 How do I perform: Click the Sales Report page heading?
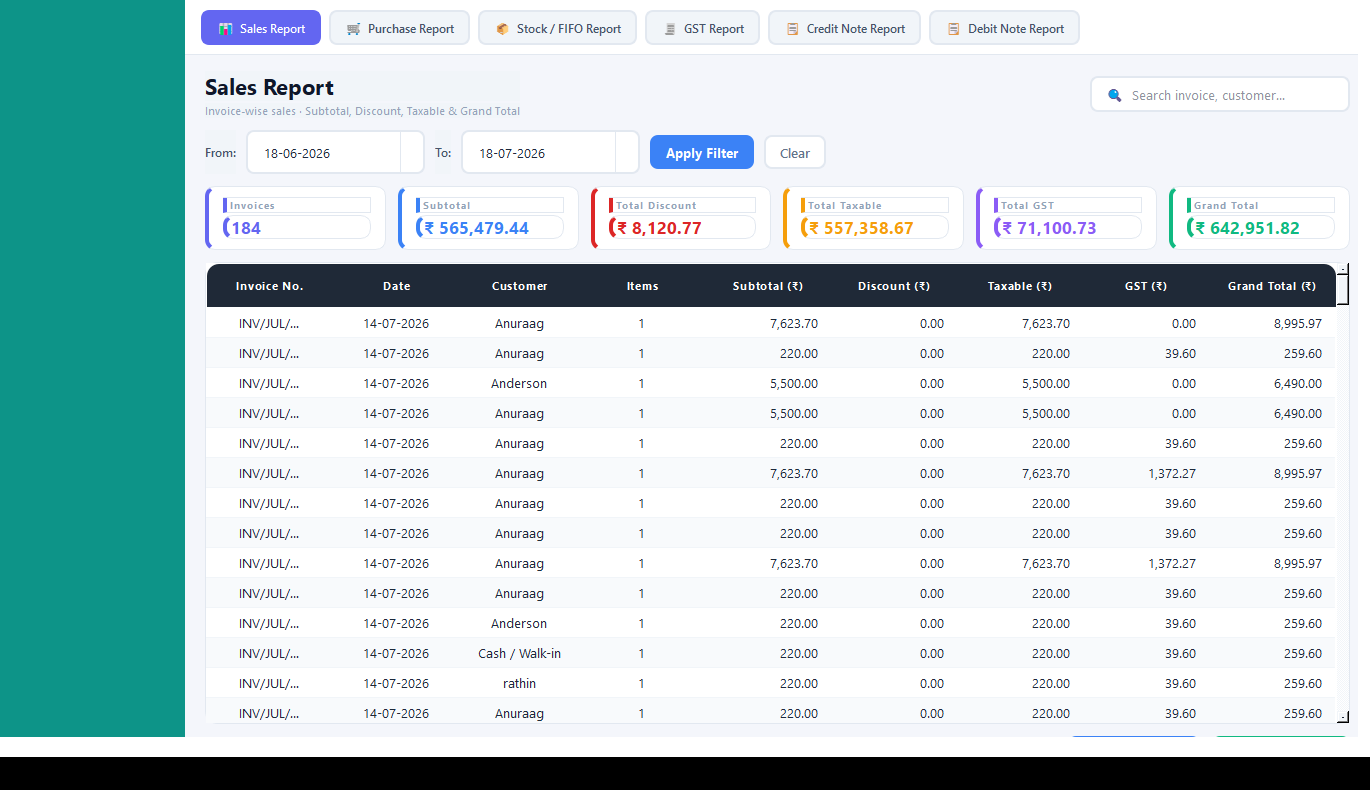point(269,87)
